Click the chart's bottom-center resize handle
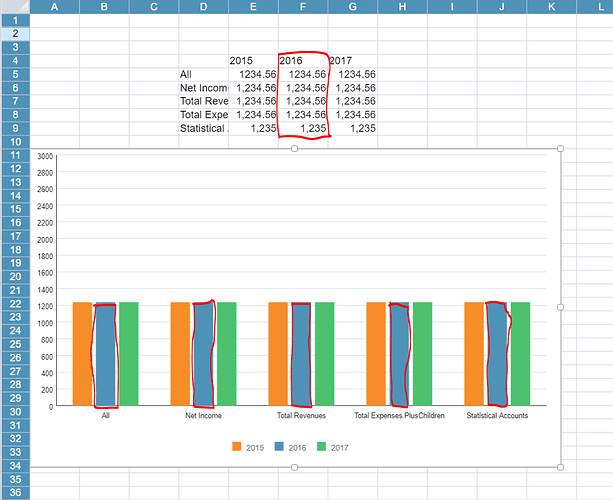 [x=295, y=466]
